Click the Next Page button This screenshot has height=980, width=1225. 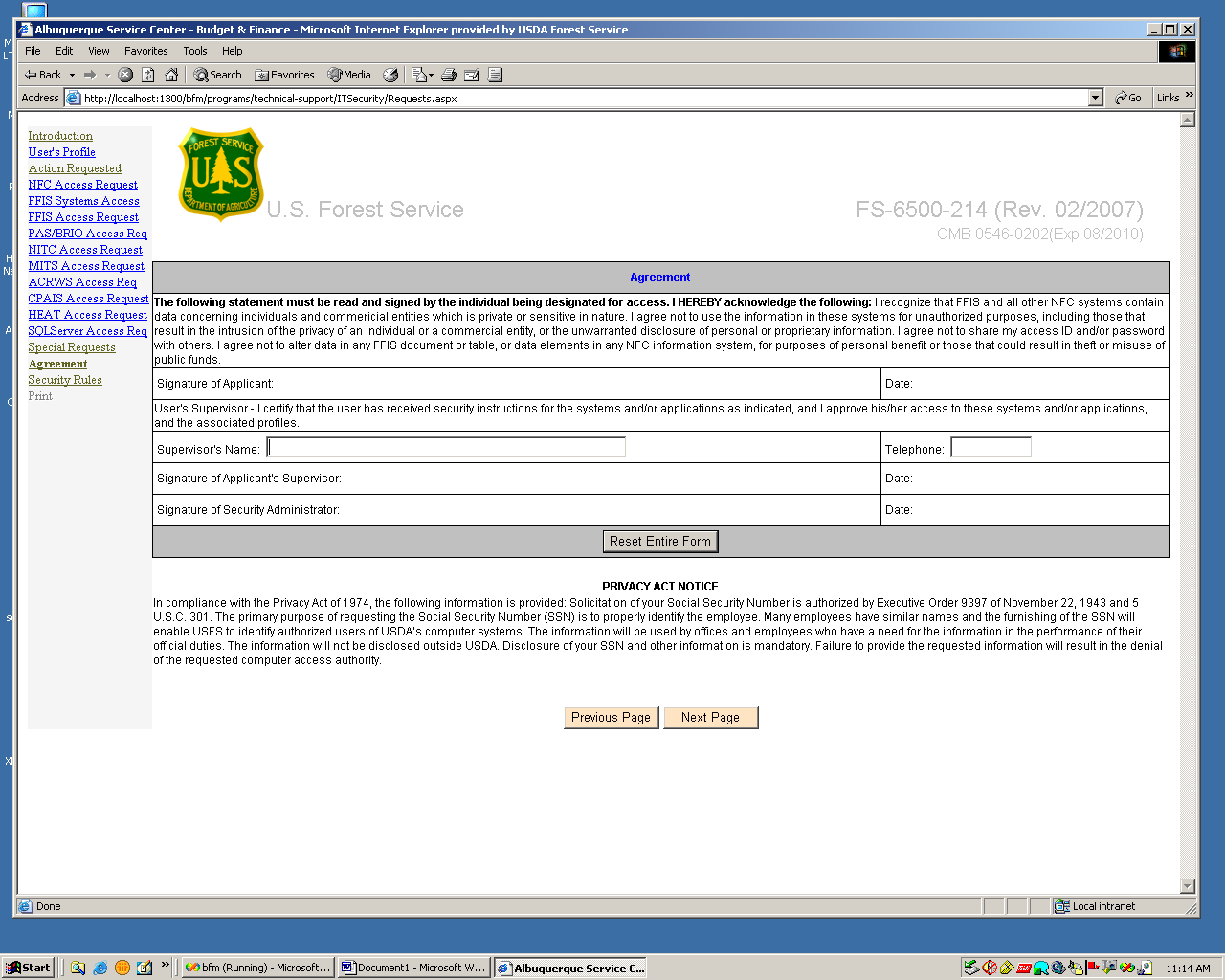[710, 718]
